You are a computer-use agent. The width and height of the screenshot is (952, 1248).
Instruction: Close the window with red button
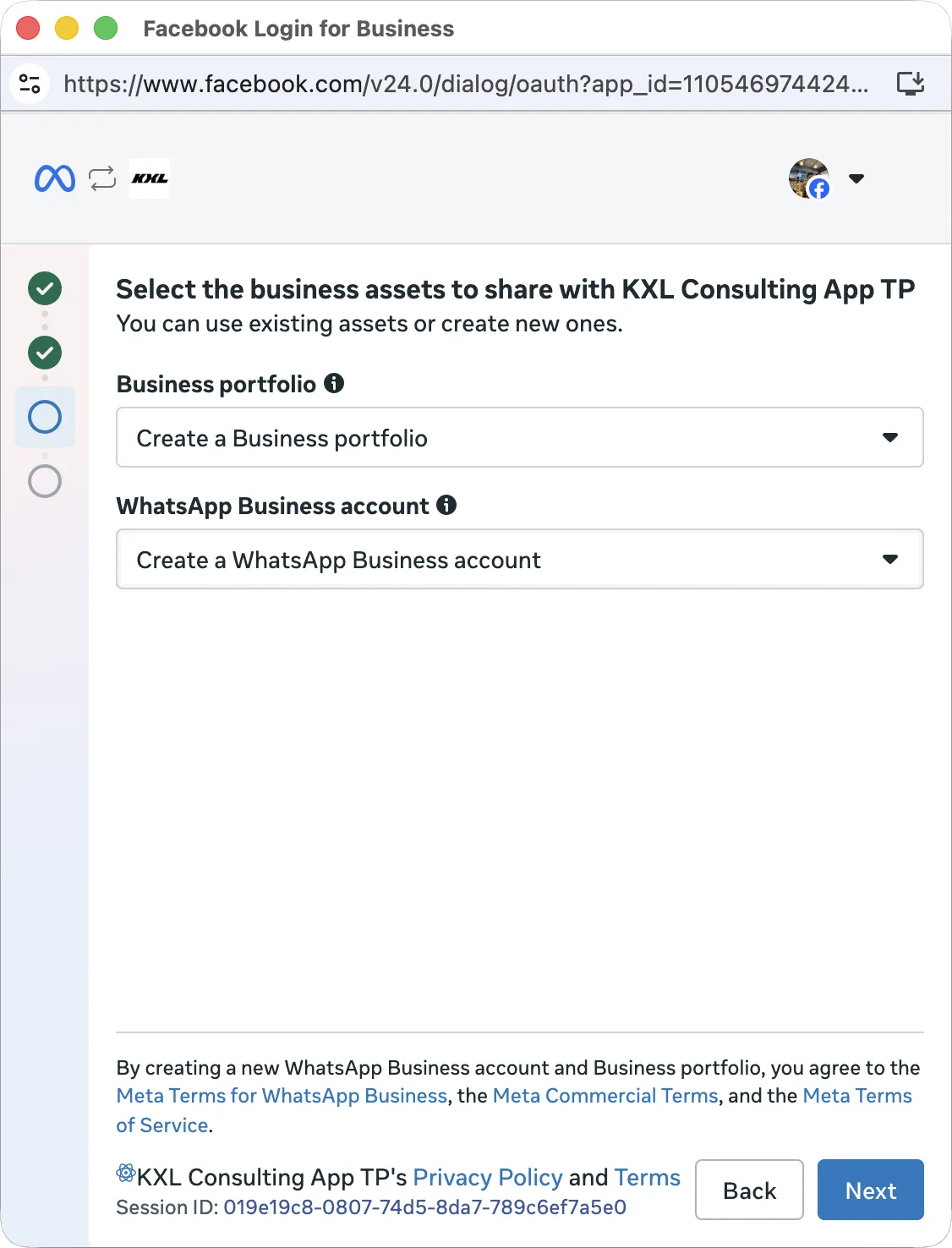(x=28, y=28)
